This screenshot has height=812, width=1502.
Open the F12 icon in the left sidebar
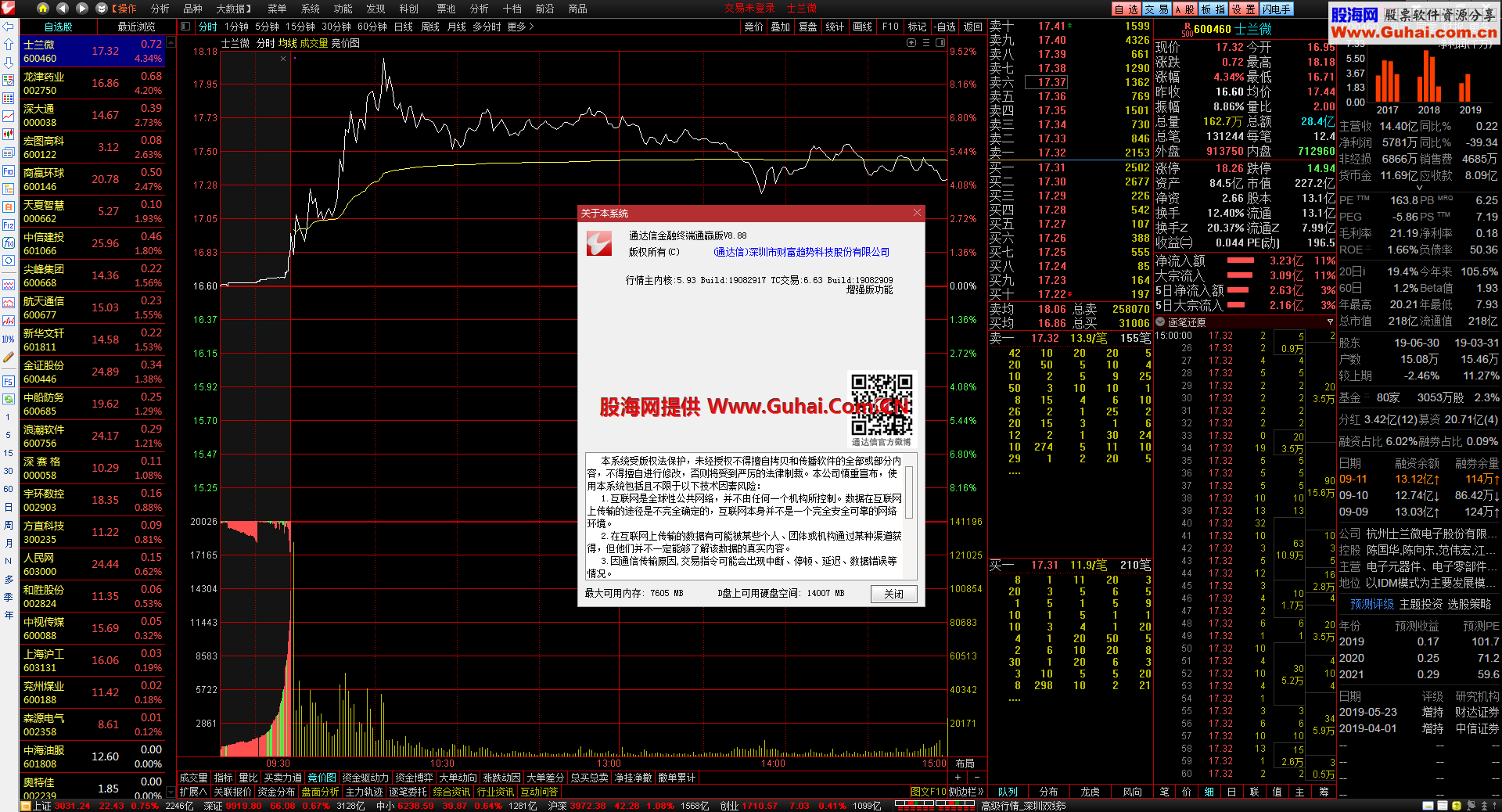[x=9, y=225]
